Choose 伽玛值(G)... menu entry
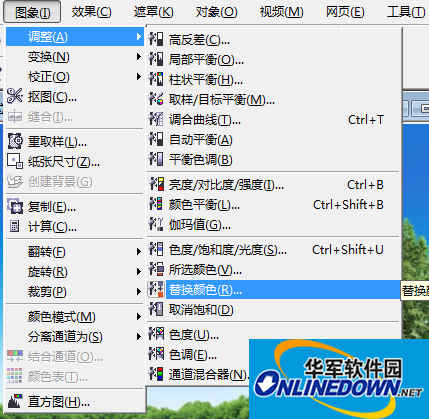Screen dimensions: 429x419 tap(274, 224)
